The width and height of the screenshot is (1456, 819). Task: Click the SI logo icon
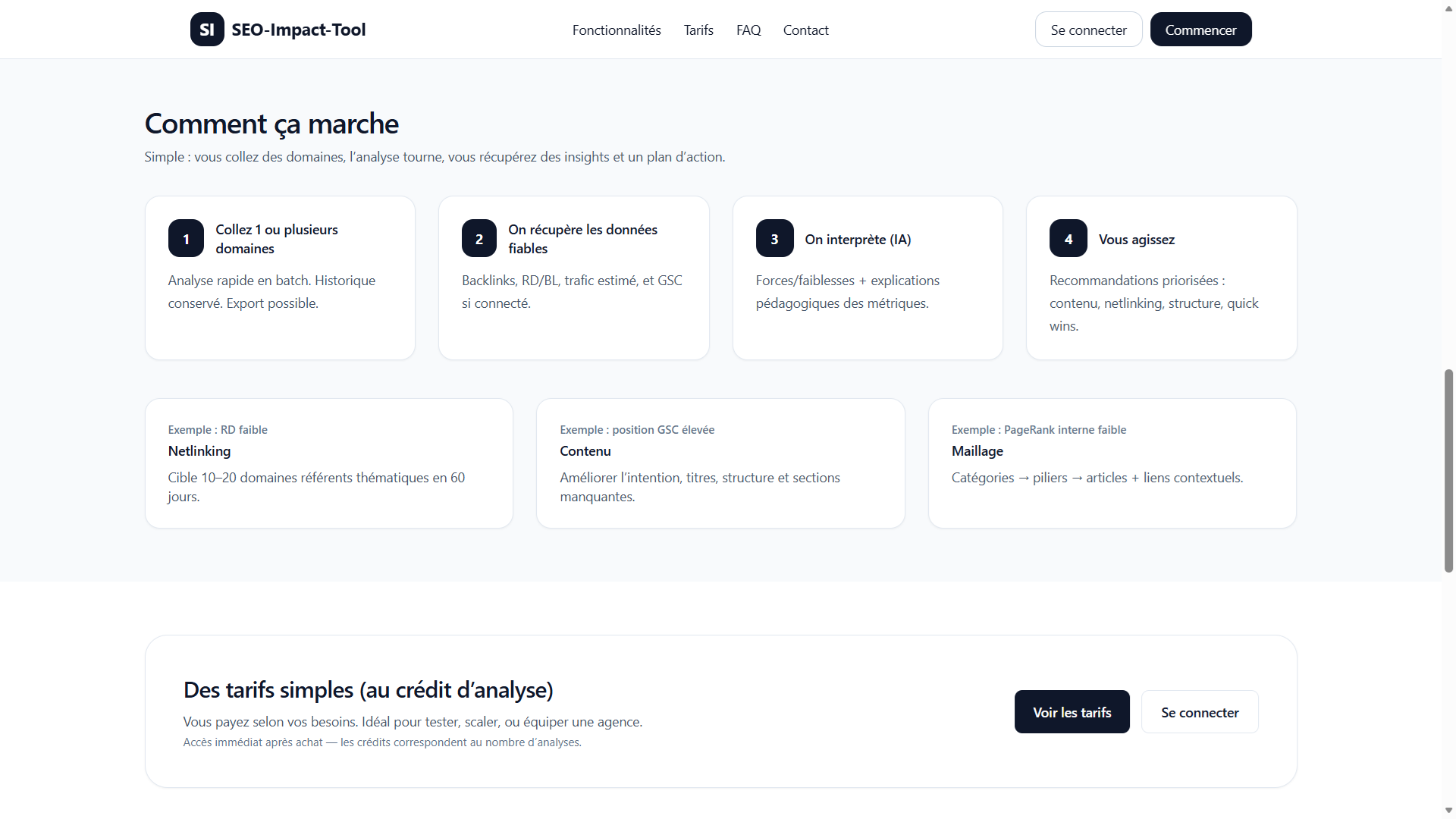206,30
